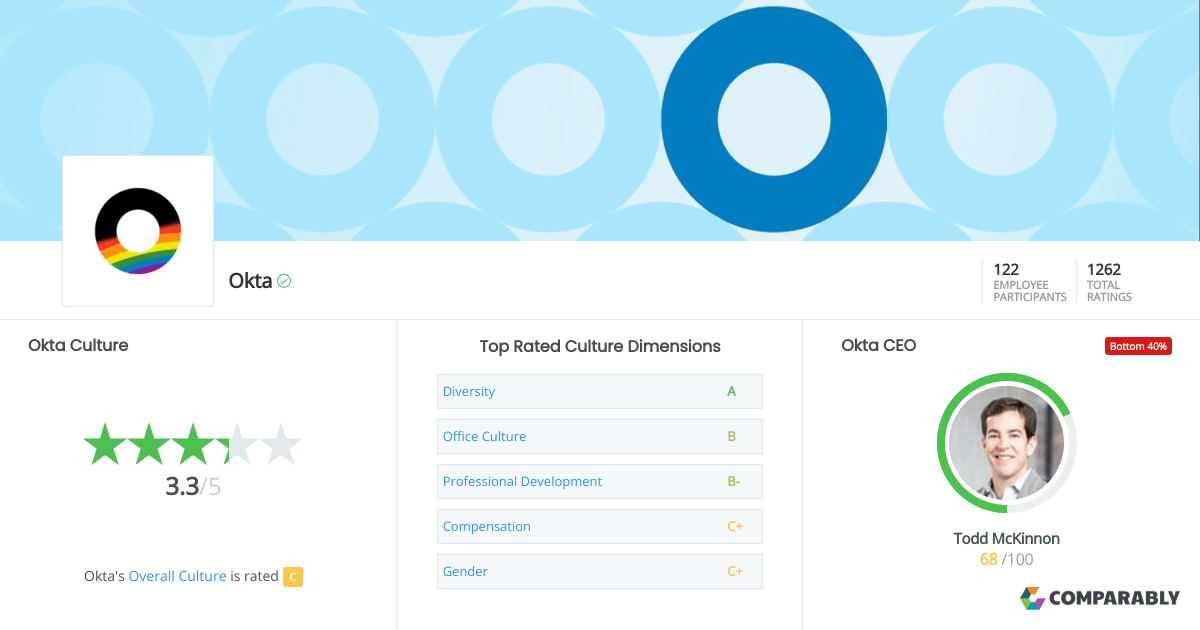Screen dimensions: 1200x630
Task: Click the Okta company name heading
Action: coord(250,281)
